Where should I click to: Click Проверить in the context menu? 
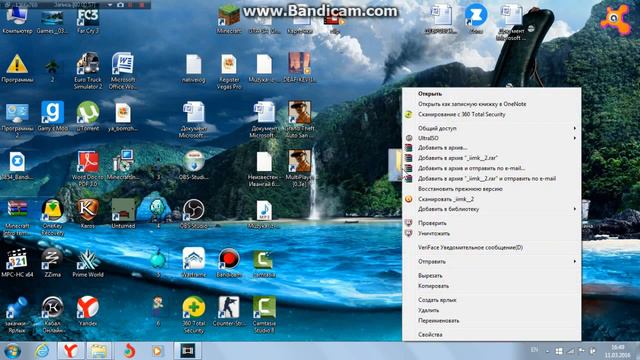click(x=491, y=223)
